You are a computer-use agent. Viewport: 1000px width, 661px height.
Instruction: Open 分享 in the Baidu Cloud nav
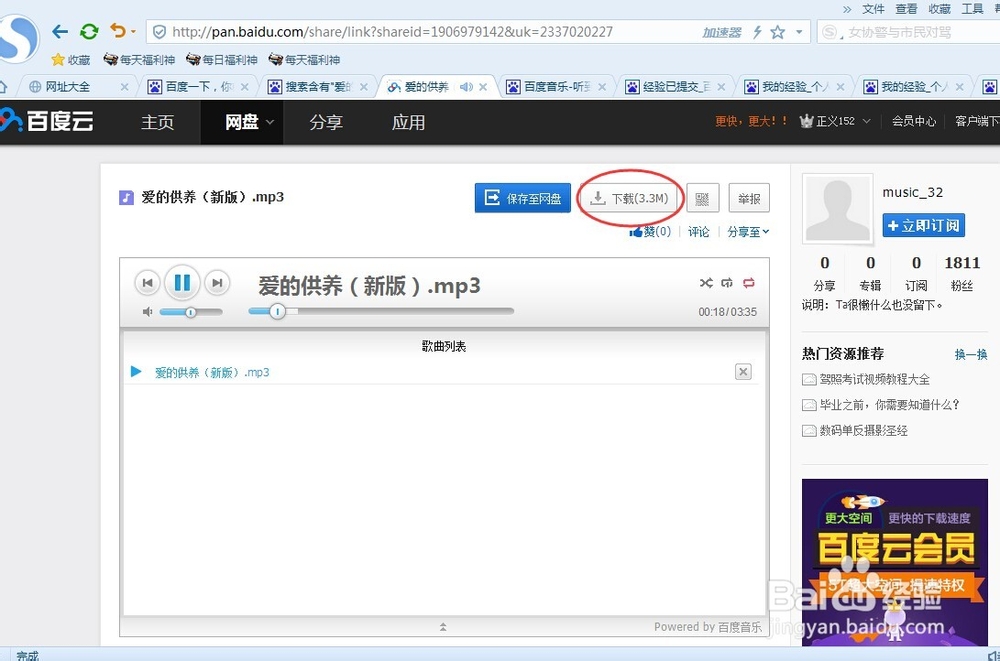coord(326,122)
